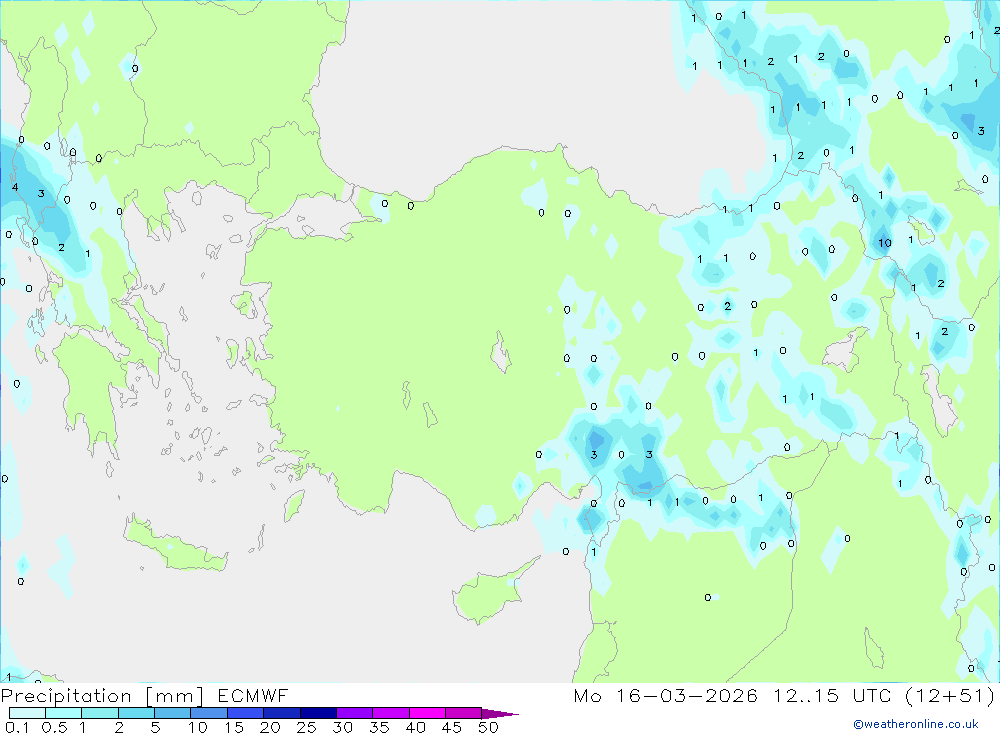Click the 'ECMWF' model label

click(253, 695)
